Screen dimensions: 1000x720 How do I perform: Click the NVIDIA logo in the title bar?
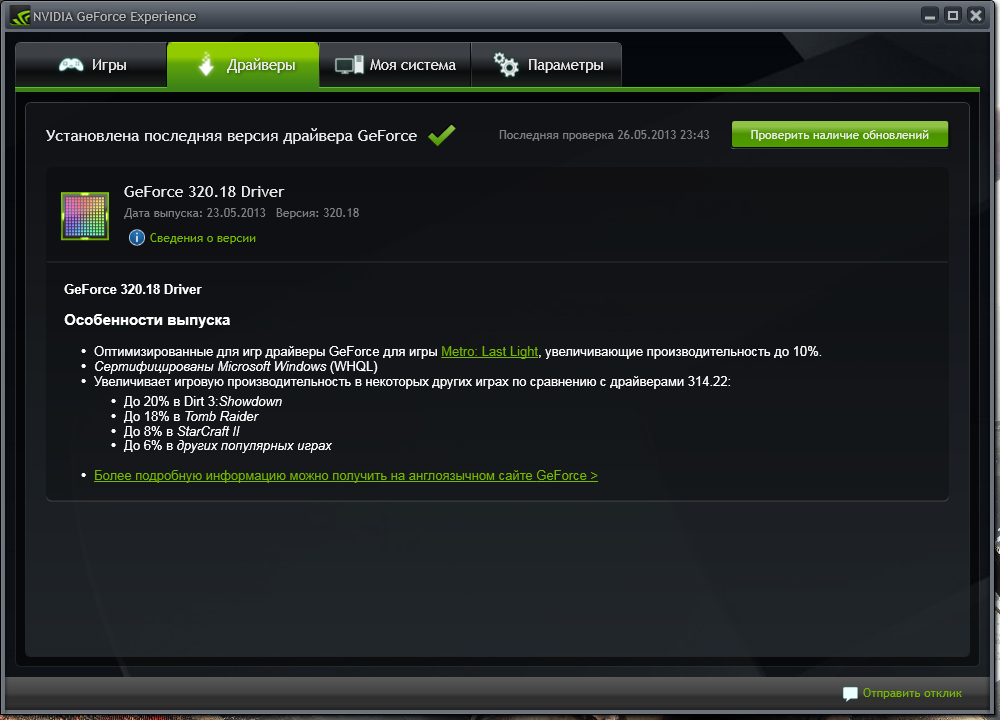20,16
